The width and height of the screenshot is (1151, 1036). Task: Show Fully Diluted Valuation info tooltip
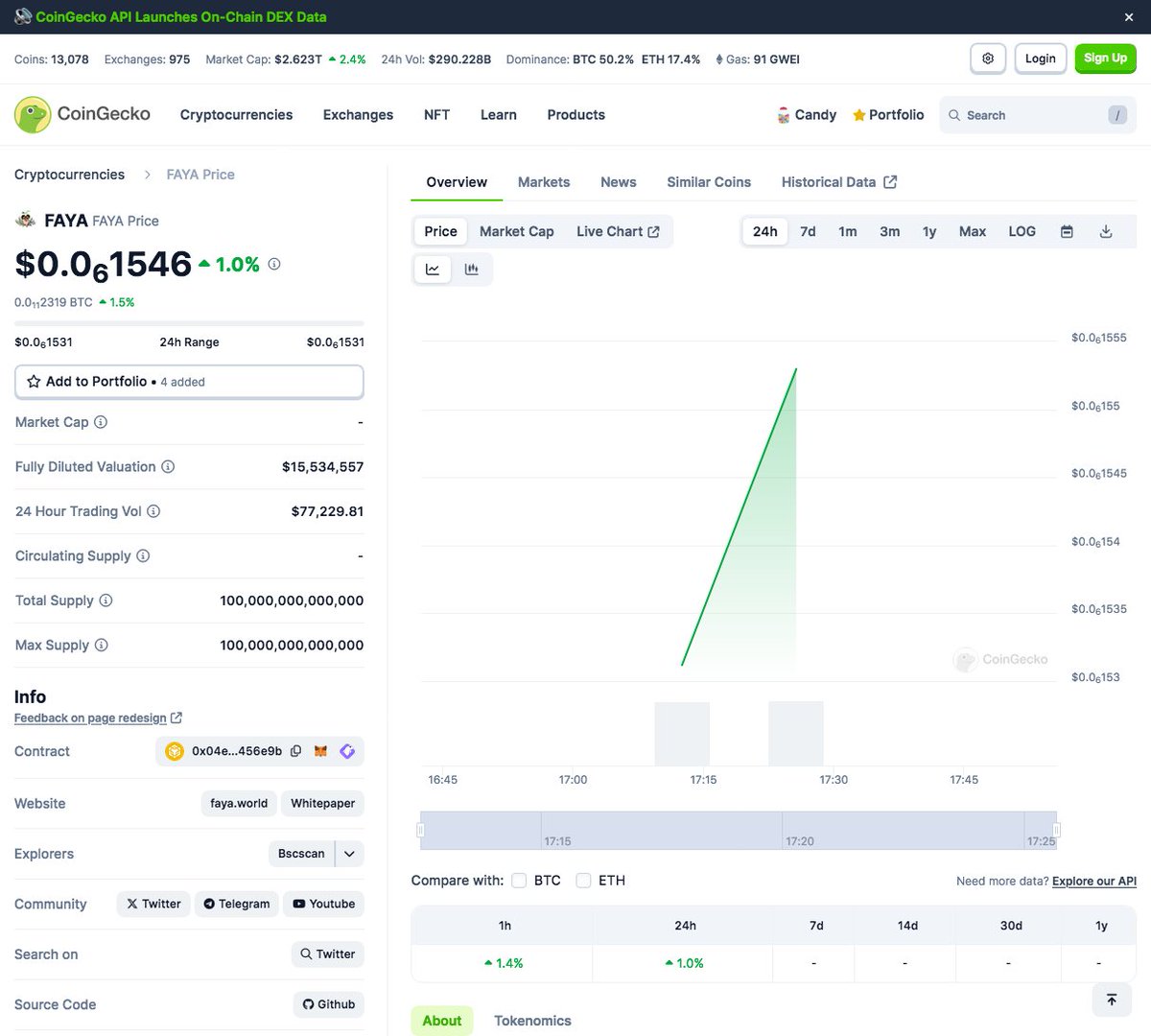click(x=168, y=467)
